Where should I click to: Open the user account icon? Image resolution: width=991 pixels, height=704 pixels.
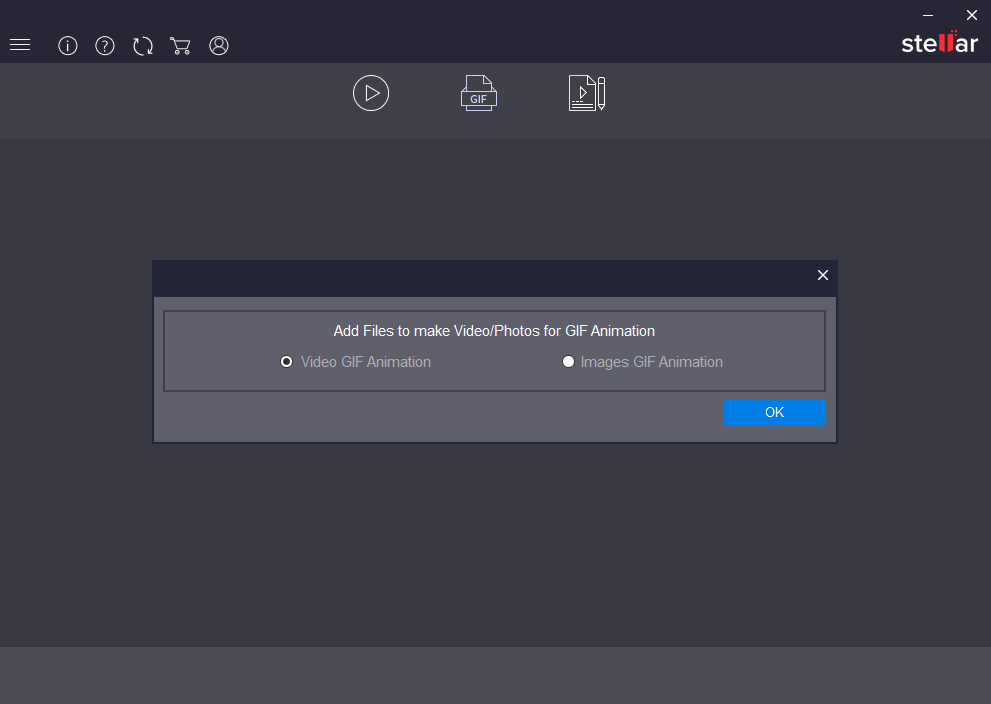(x=219, y=46)
